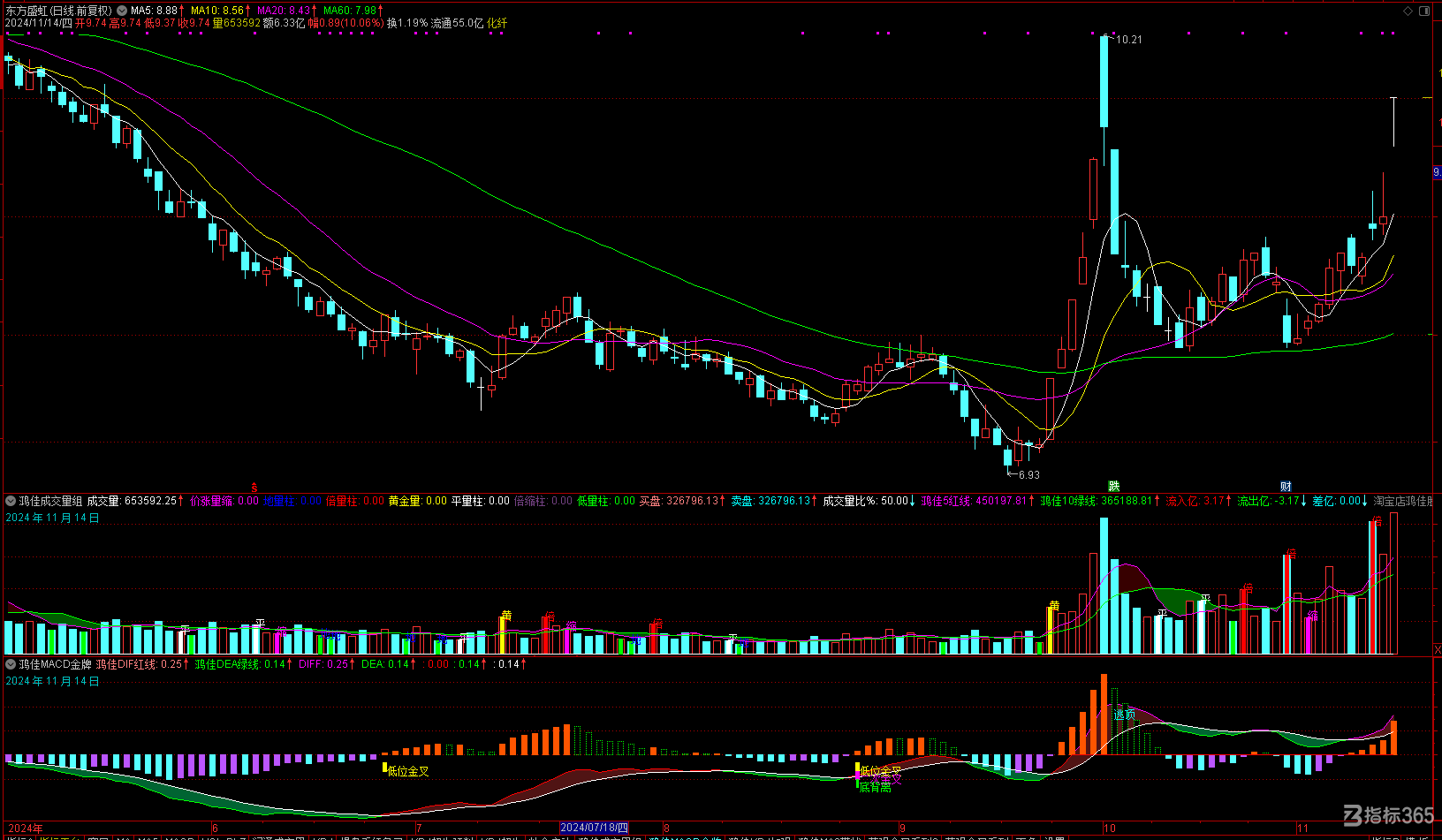Click the 黄金量: 0.00 label

coord(417,501)
